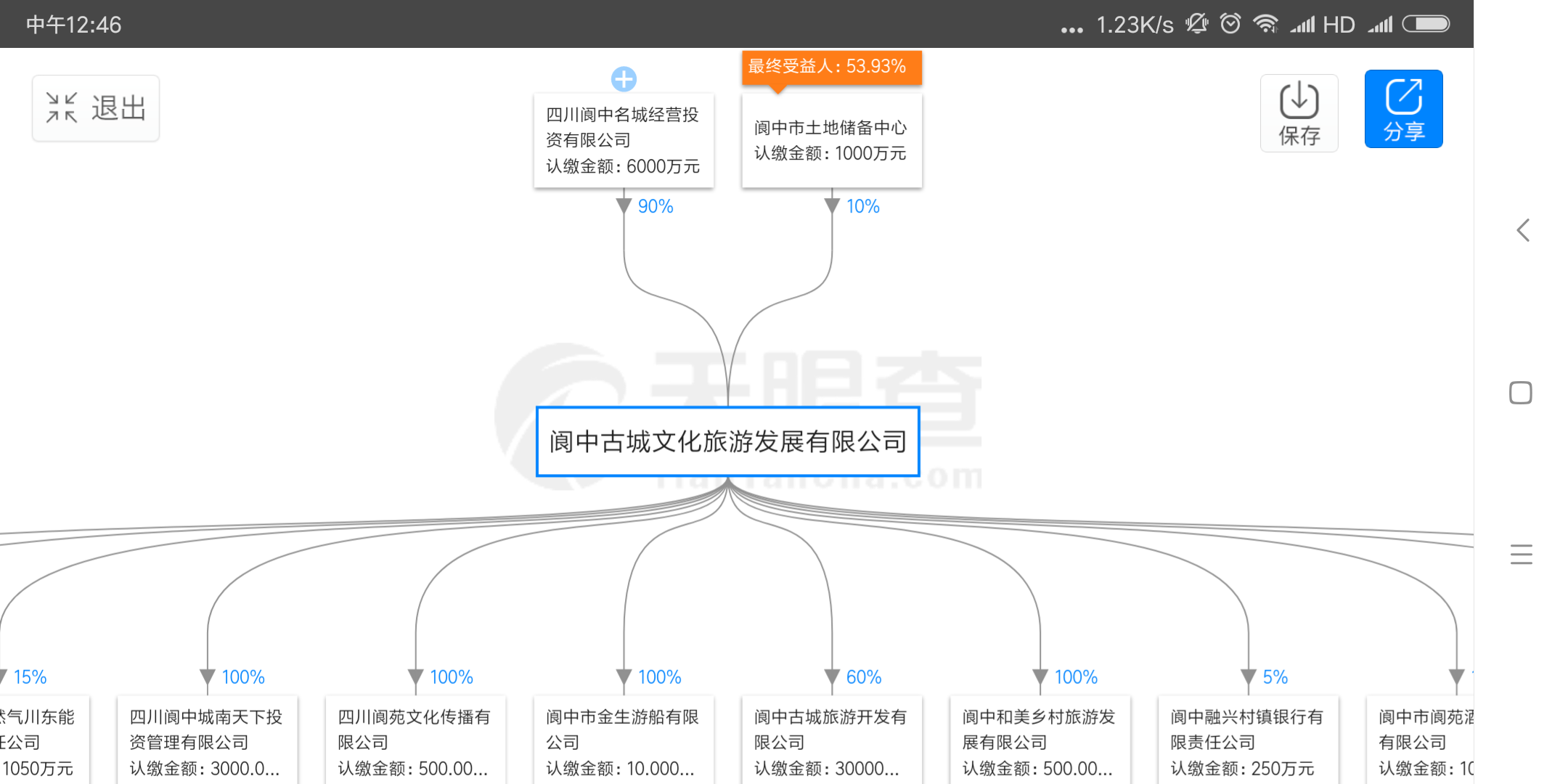Click the 60% investment ratio label

click(864, 677)
